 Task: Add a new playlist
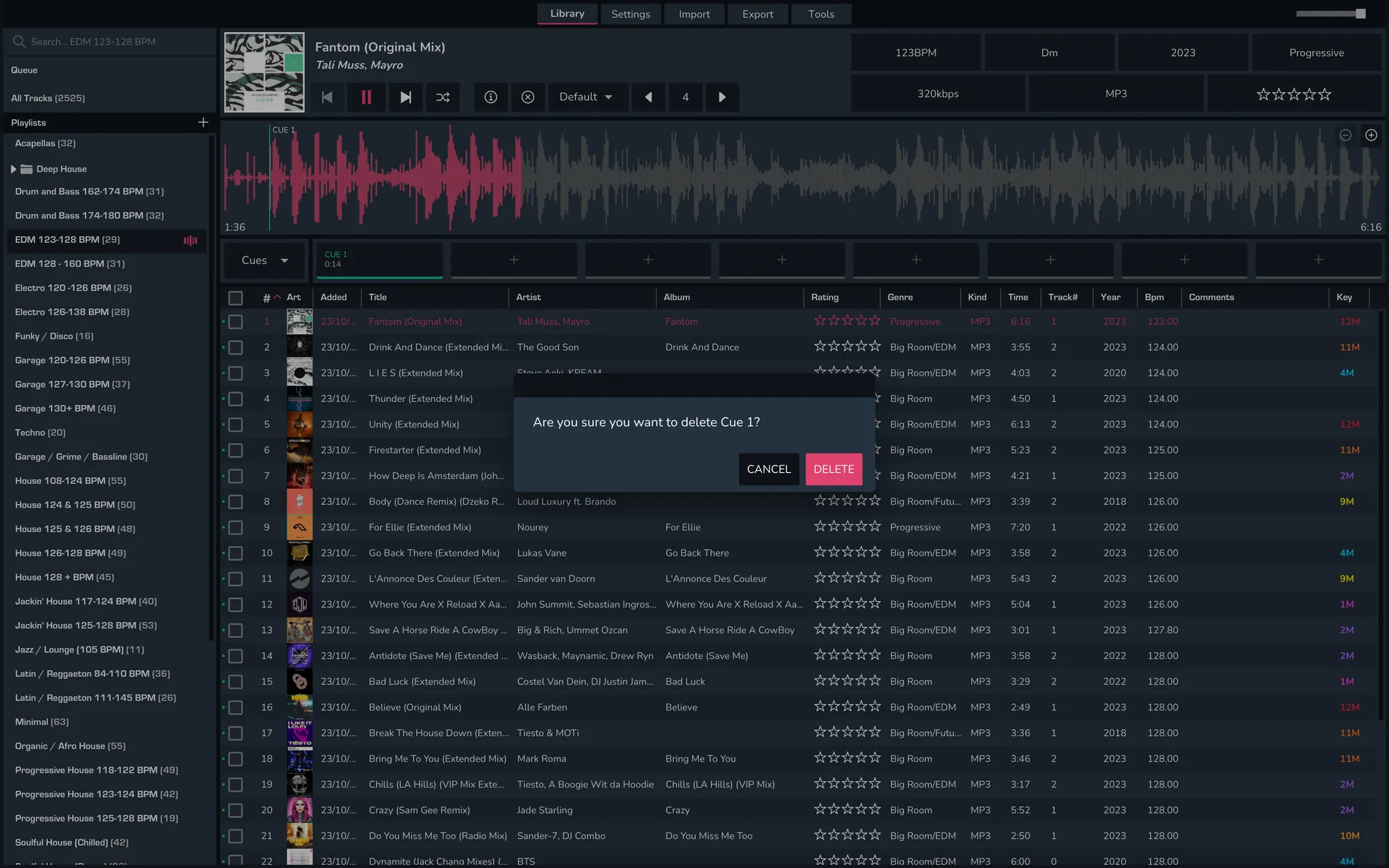coord(203,122)
